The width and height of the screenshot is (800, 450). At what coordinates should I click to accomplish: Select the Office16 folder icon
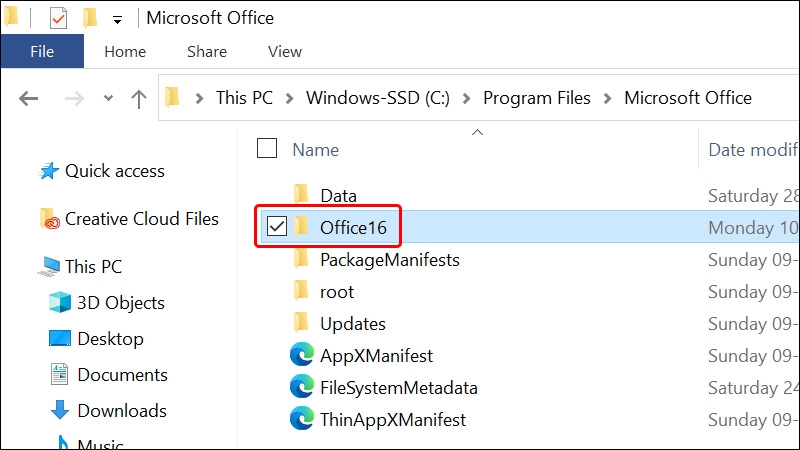coord(301,226)
